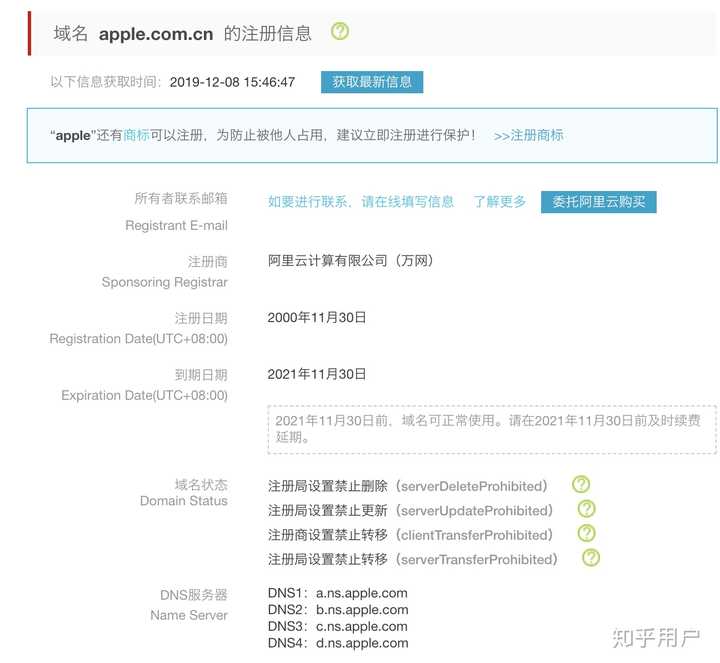Viewport: 720px width, 663px height.
Task: Click Expiration Date(UTC+08:00) label
Action: pyautogui.click(x=145, y=395)
